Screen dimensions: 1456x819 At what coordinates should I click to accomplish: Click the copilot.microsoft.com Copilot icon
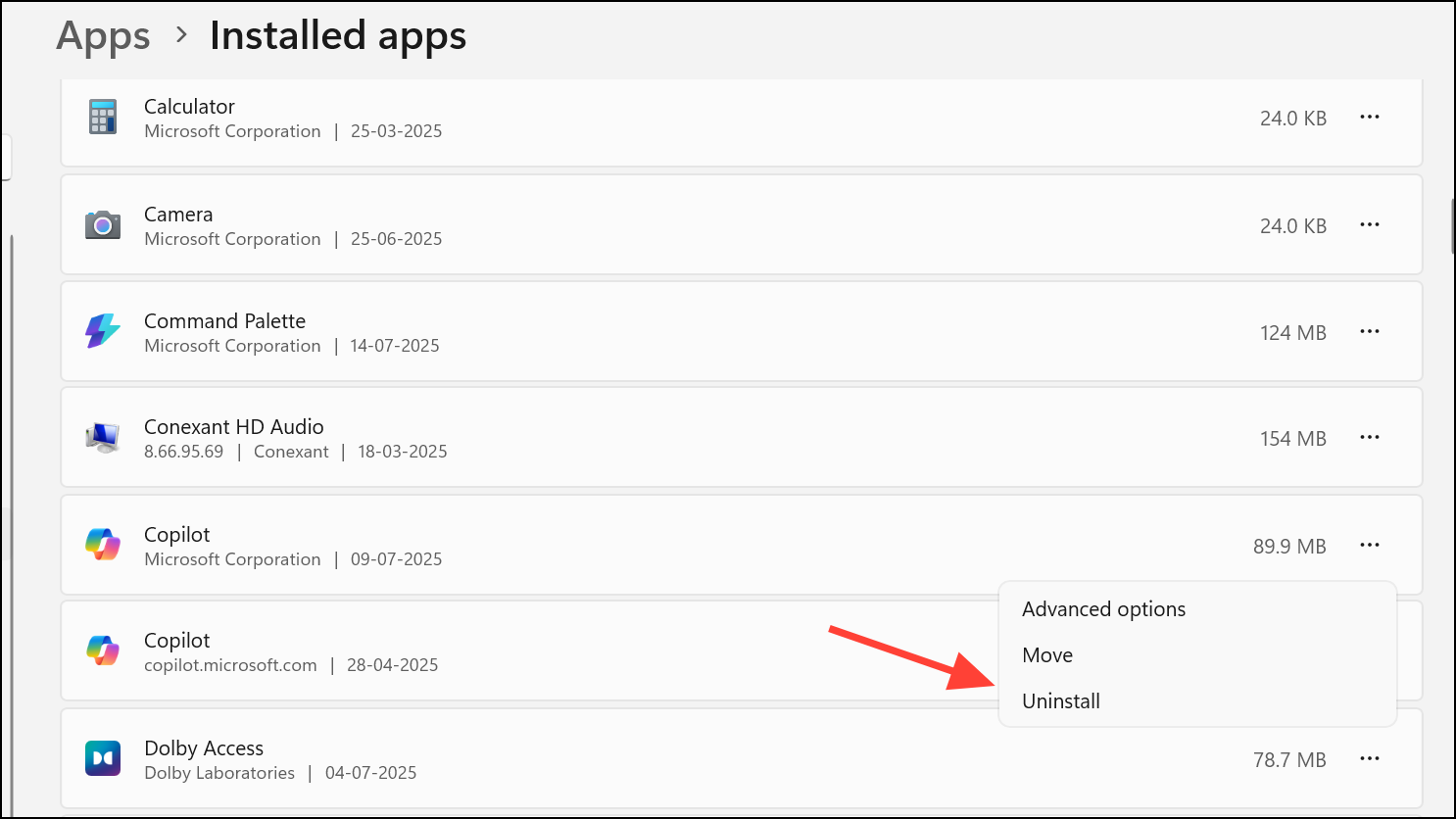point(103,650)
